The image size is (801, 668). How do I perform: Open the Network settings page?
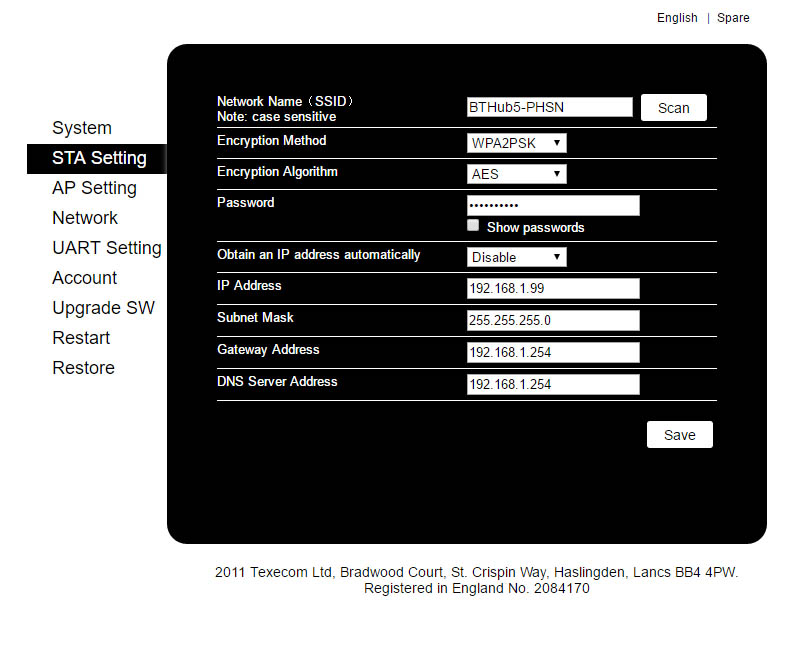[85, 218]
